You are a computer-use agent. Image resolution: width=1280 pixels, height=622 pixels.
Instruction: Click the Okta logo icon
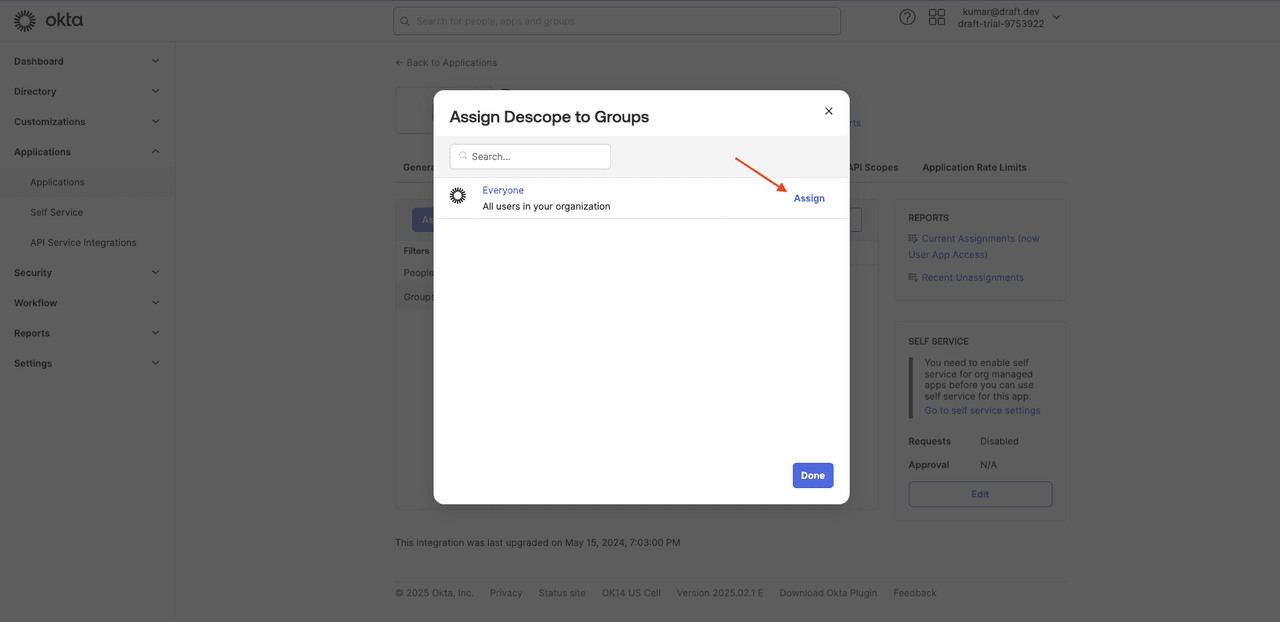pos(24,19)
